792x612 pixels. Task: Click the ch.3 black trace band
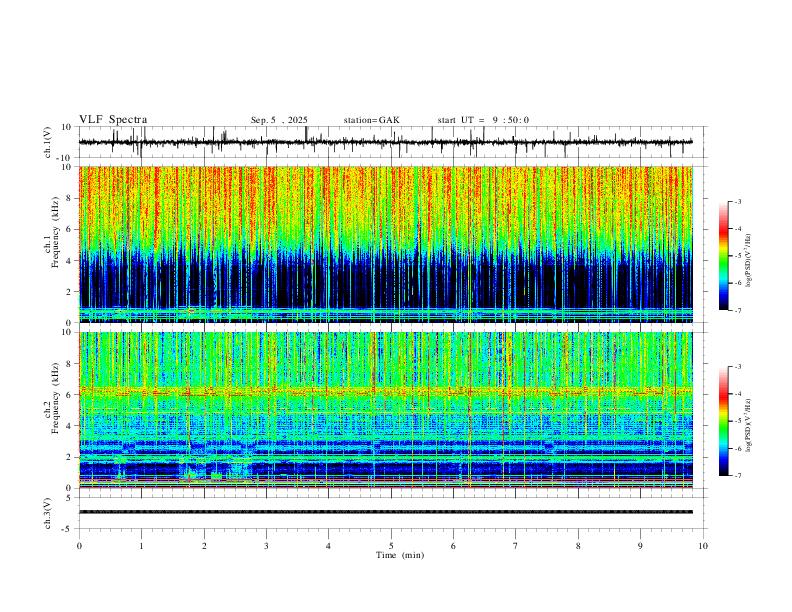[385, 512]
